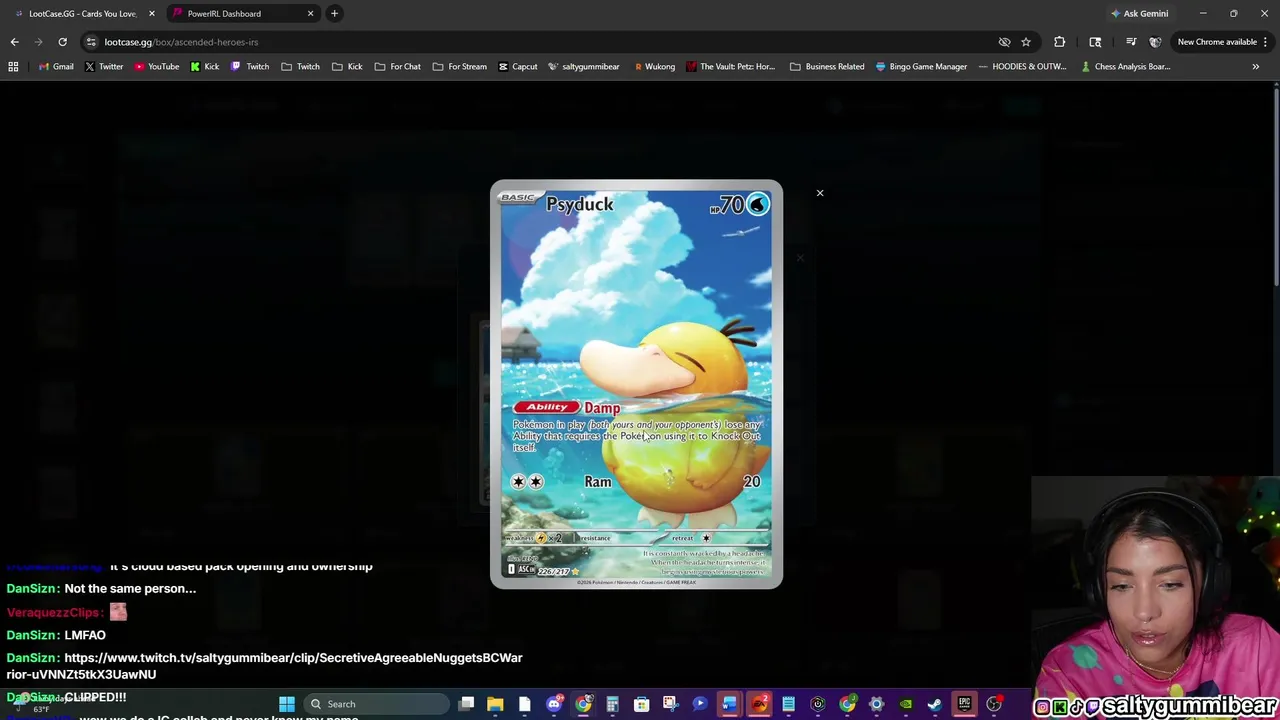Image resolution: width=1280 pixels, height=720 pixels.
Task: Expand the Business Related bookmarks folder
Action: point(827,67)
